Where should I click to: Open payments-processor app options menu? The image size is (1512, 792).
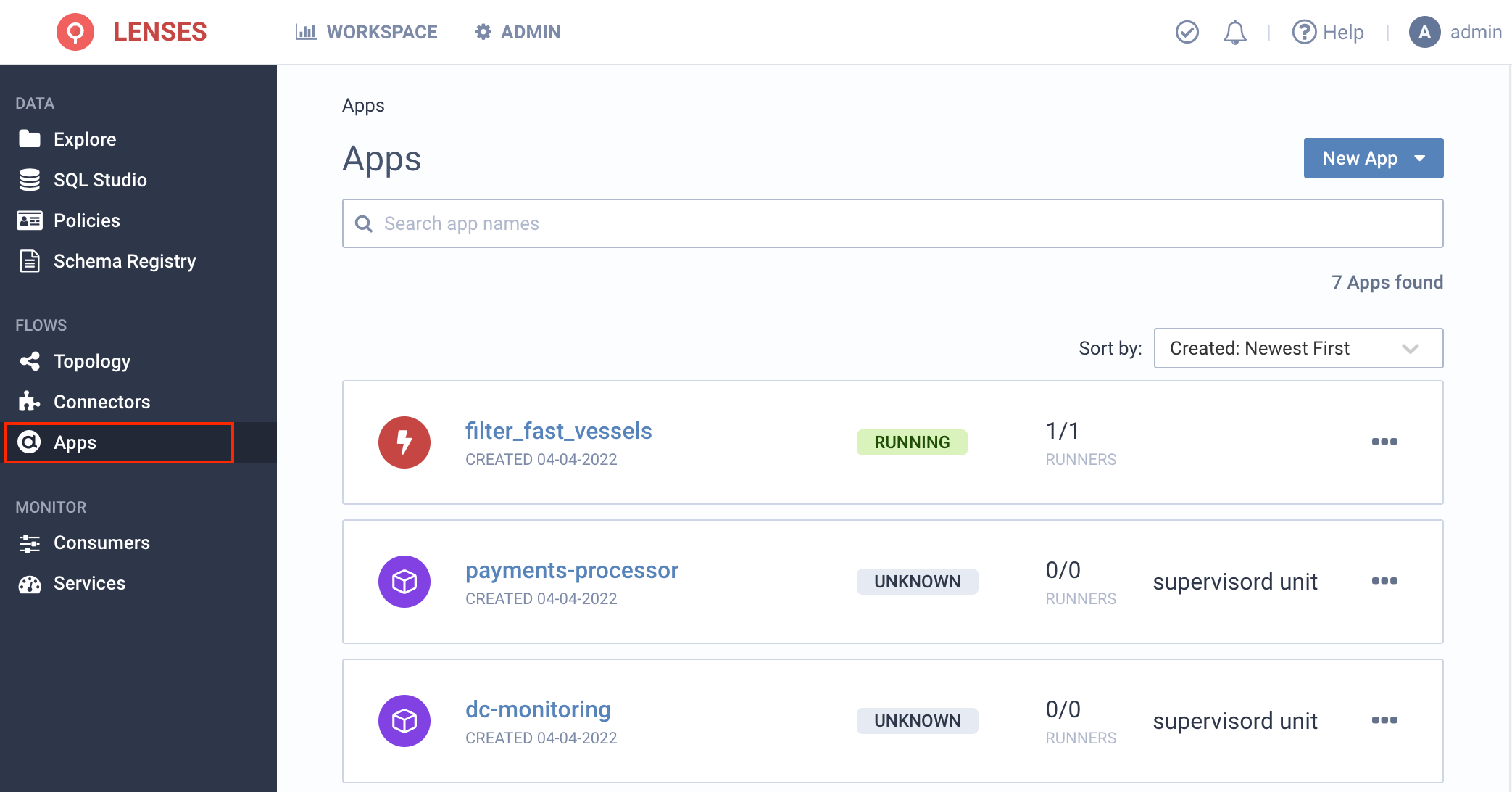[x=1385, y=581]
